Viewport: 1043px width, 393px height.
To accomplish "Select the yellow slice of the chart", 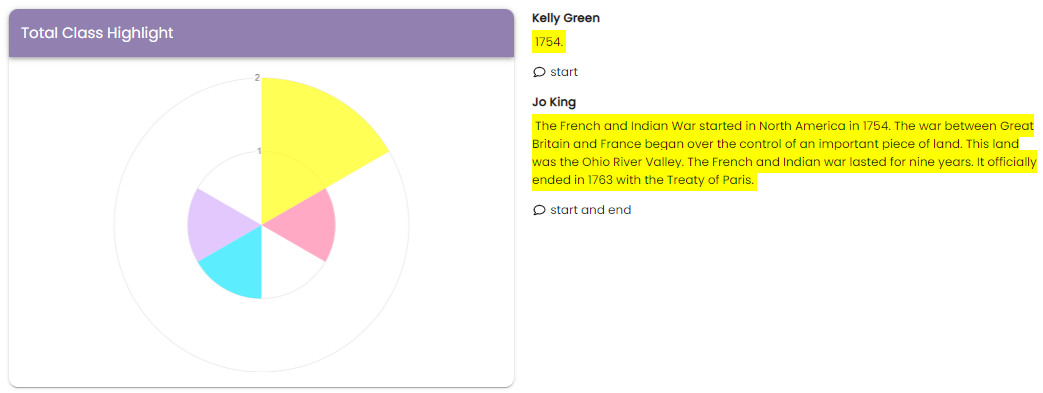I will (x=313, y=146).
